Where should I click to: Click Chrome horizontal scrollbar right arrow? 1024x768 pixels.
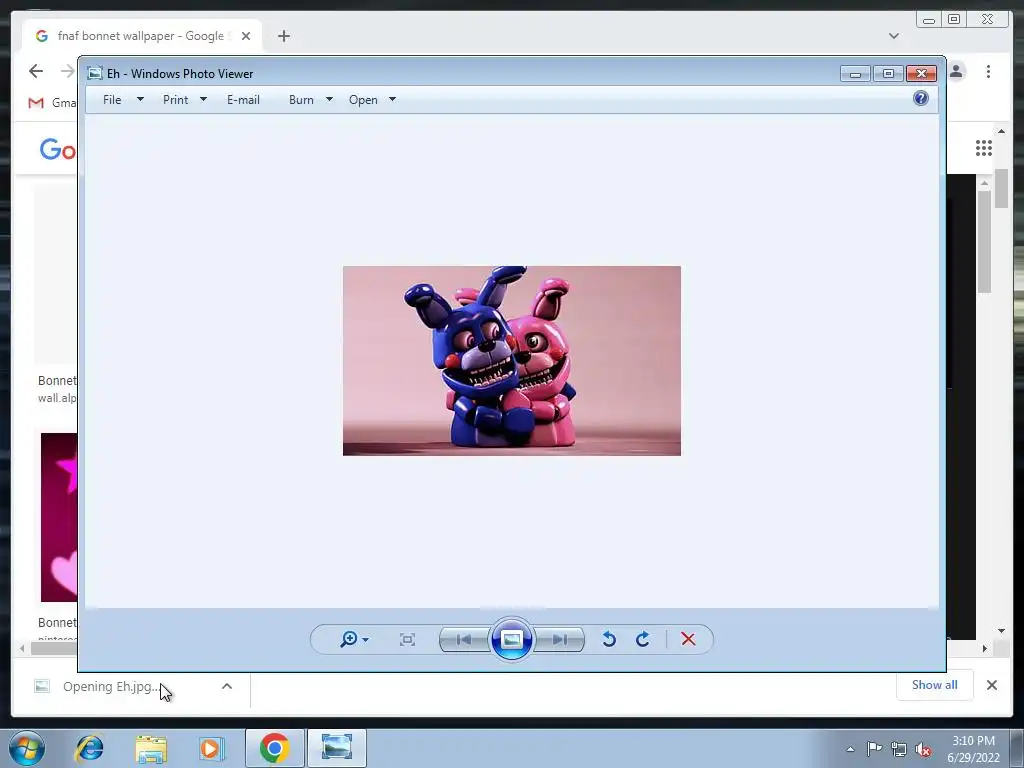(x=985, y=648)
